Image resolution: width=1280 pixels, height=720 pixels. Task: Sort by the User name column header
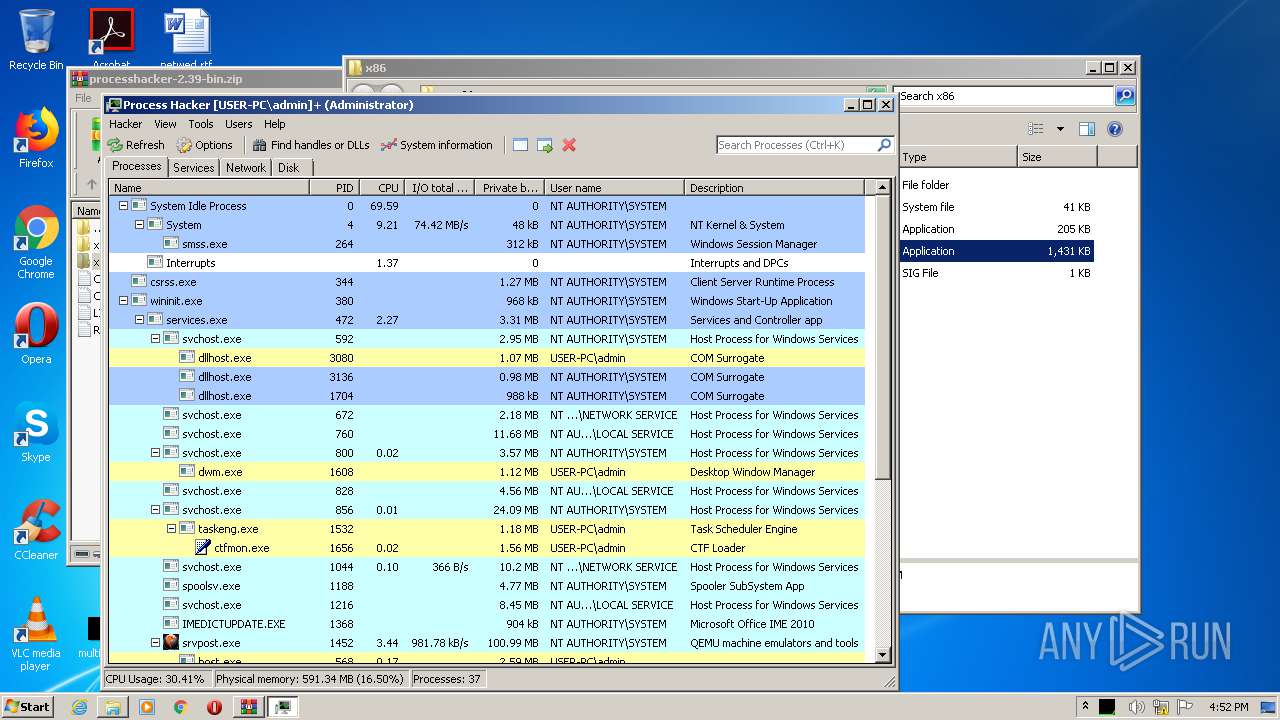[x=615, y=187]
